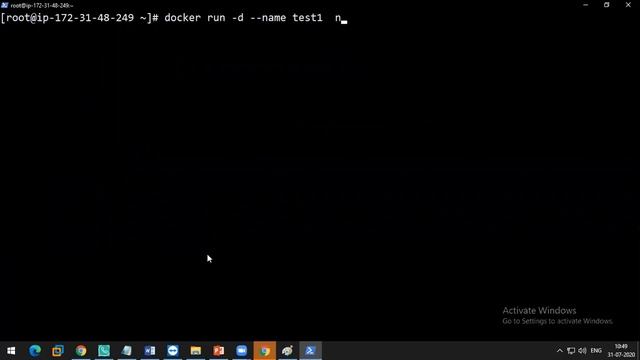
Task: Open the Windows Start menu
Action: click(11, 351)
